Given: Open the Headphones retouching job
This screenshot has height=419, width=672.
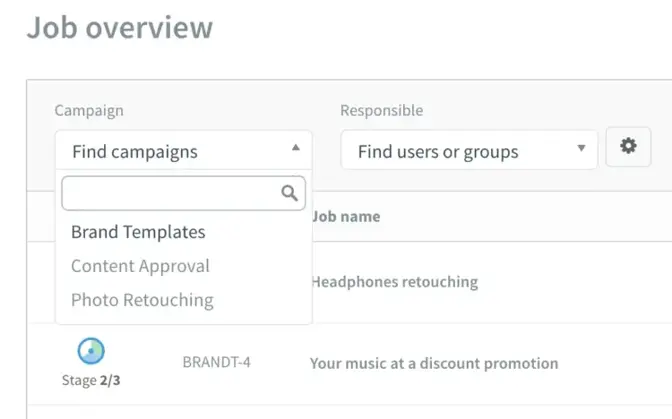Looking at the screenshot, I should click(394, 282).
